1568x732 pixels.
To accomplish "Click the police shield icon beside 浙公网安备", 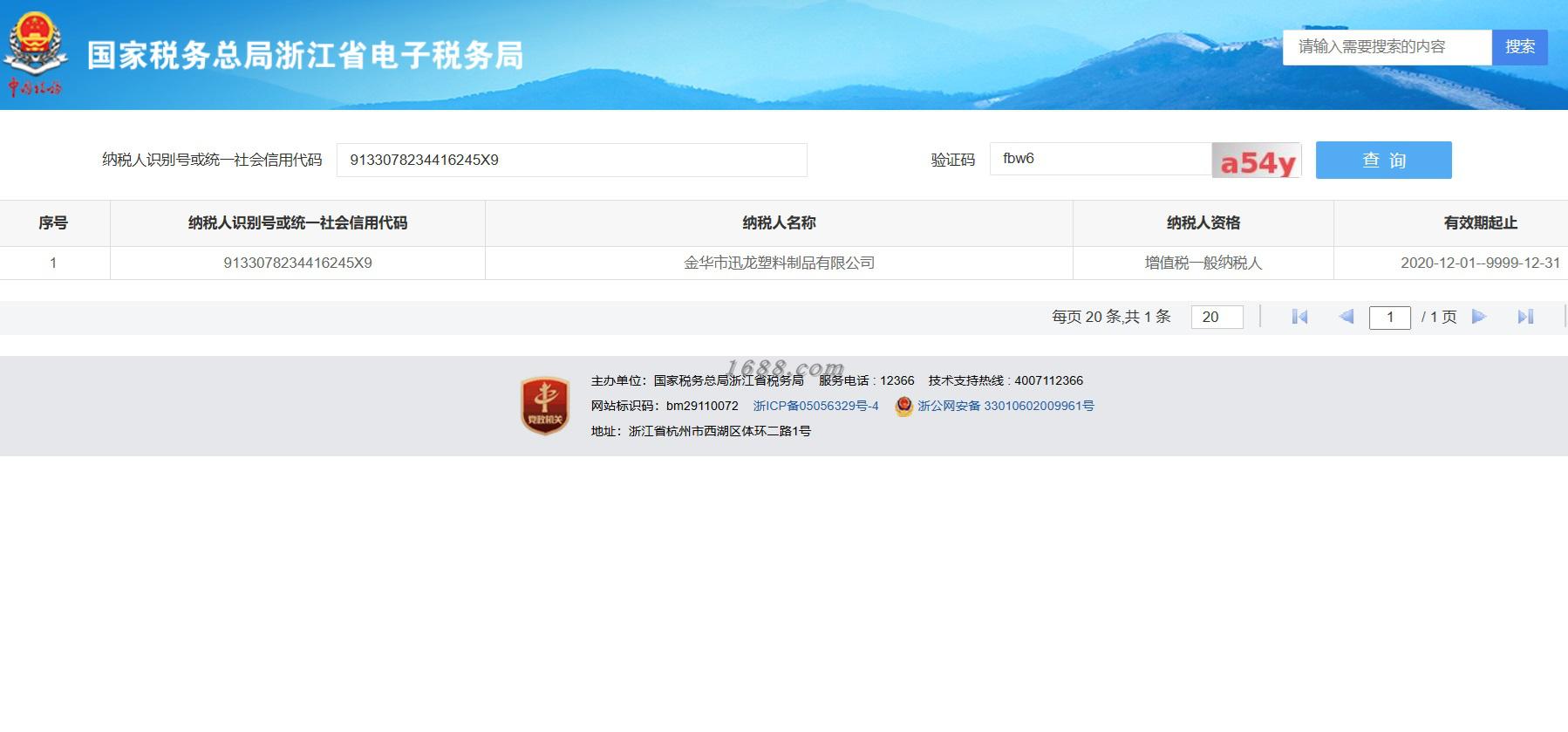I will point(903,406).
